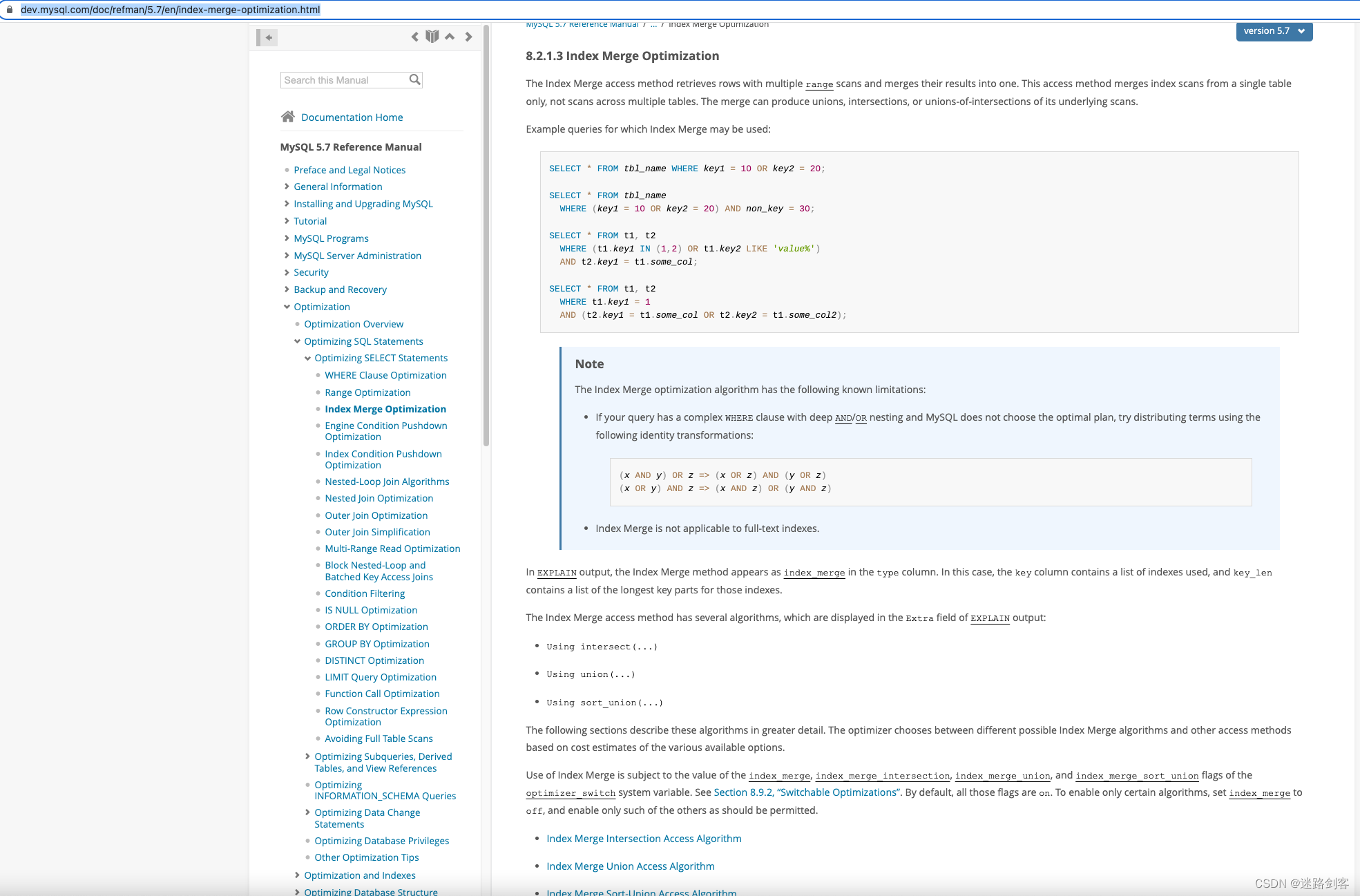
Task: Open Section 8.9.2 Switchable Optimizations link
Action: 807,792
